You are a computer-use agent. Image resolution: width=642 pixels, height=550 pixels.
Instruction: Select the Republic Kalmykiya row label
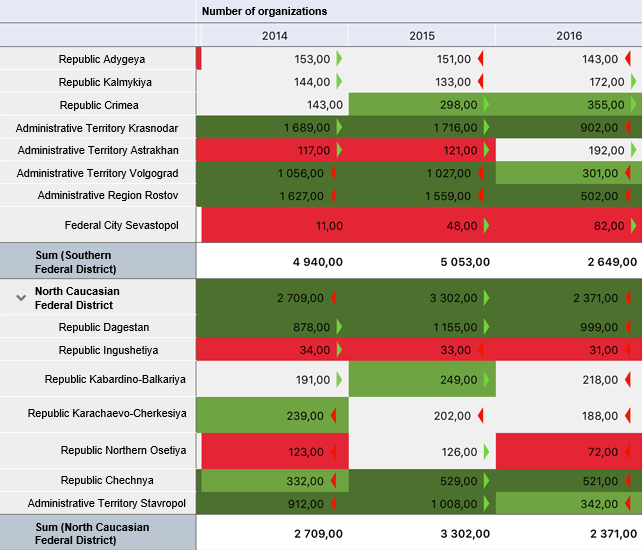[x=105, y=82]
